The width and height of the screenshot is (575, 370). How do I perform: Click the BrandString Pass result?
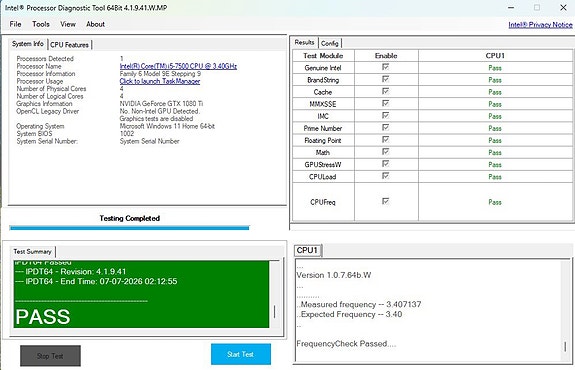[495, 80]
